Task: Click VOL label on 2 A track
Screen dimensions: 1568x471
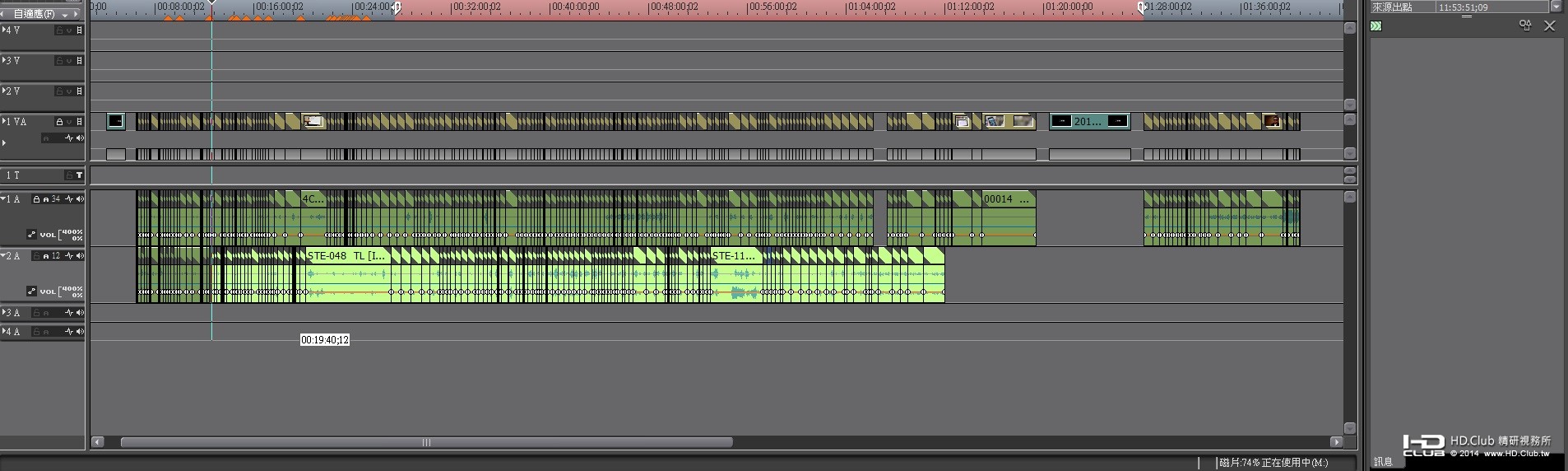Action: 48,291
